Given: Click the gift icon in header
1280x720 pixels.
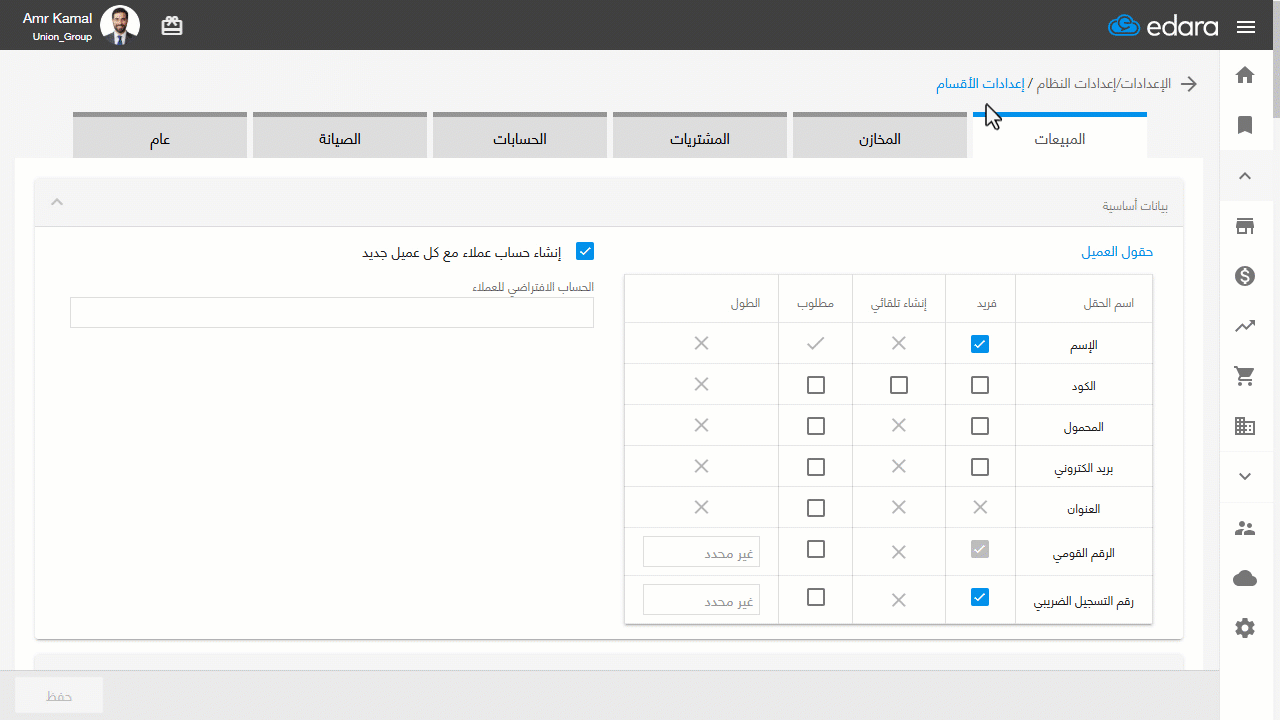Looking at the screenshot, I should (x=172, y=26).
